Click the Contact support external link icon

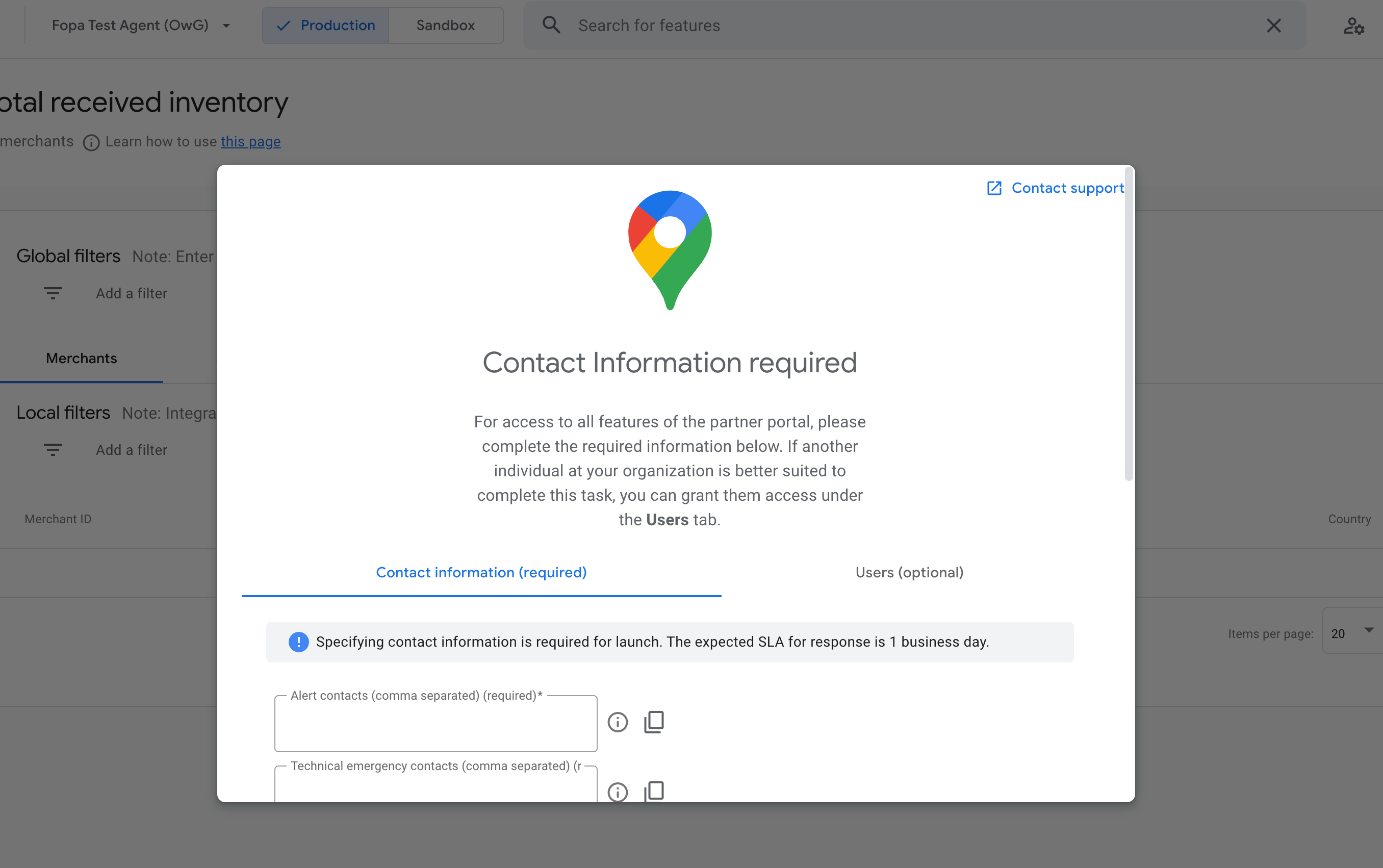pos(994,188)
